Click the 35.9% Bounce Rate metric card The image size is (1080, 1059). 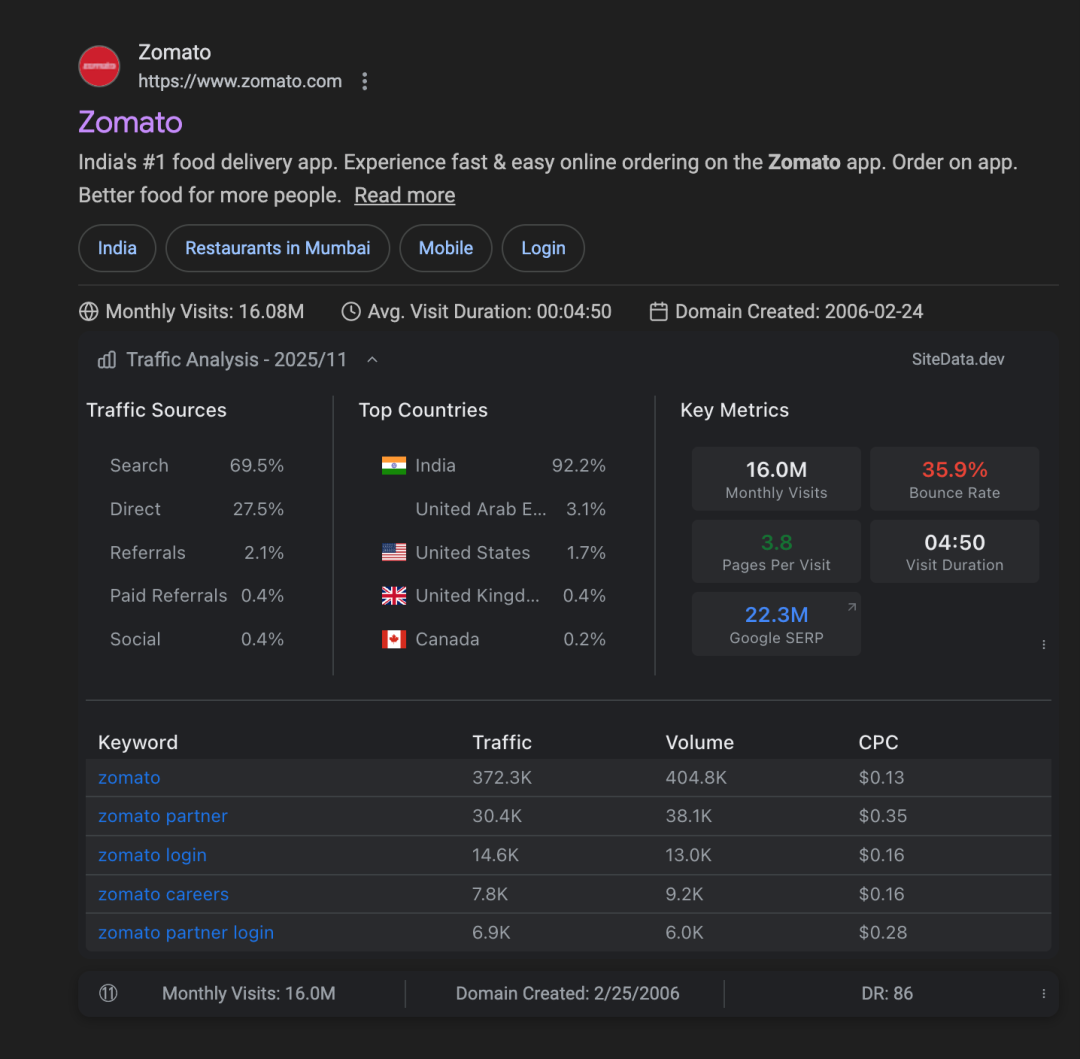[x=955, y=479]
